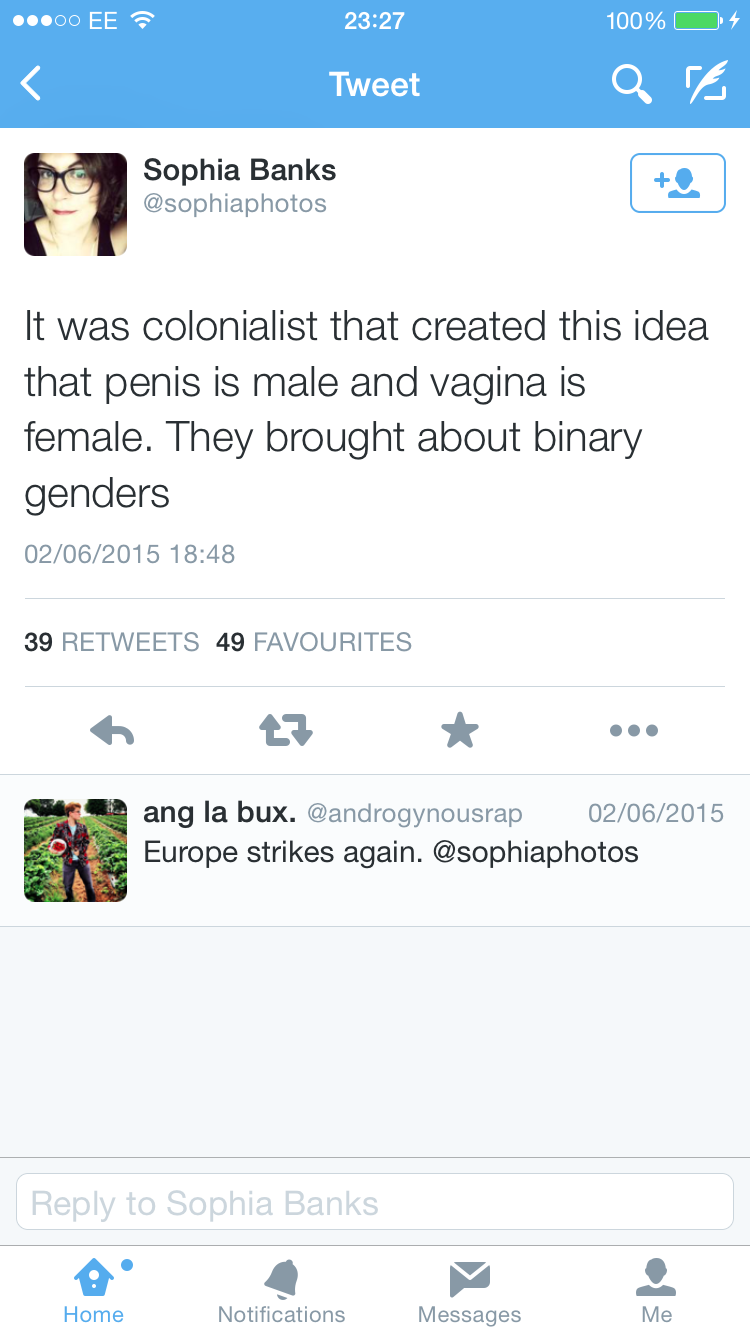Reply to the tweet using arrow icon

pyautogui.click(x=112, y=731)
